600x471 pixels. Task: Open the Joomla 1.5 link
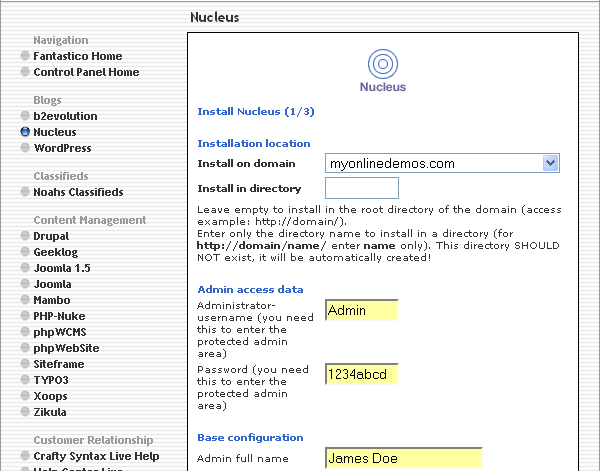tap(62, 269)
